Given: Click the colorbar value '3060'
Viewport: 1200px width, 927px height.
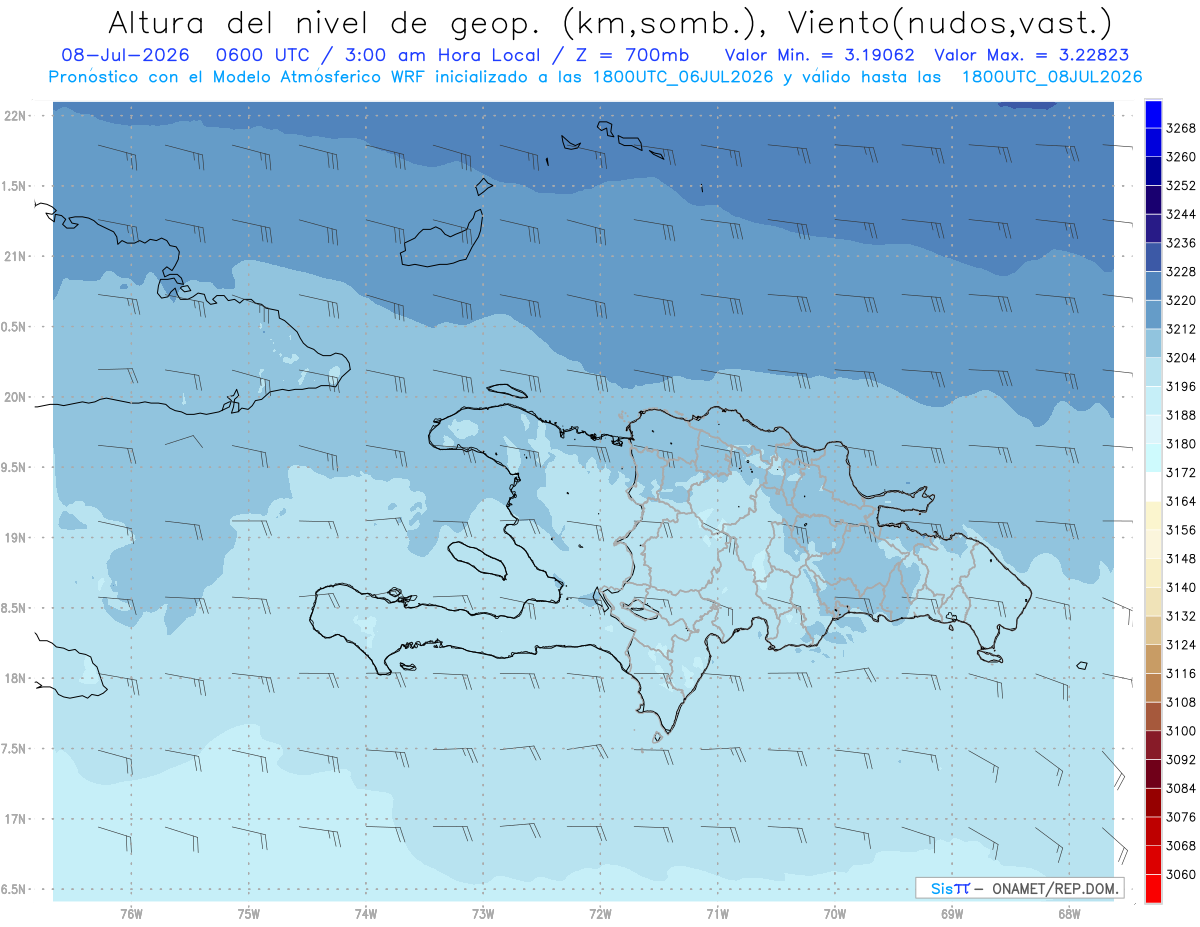Looking at the screenshot, I should coord(1181,874).
